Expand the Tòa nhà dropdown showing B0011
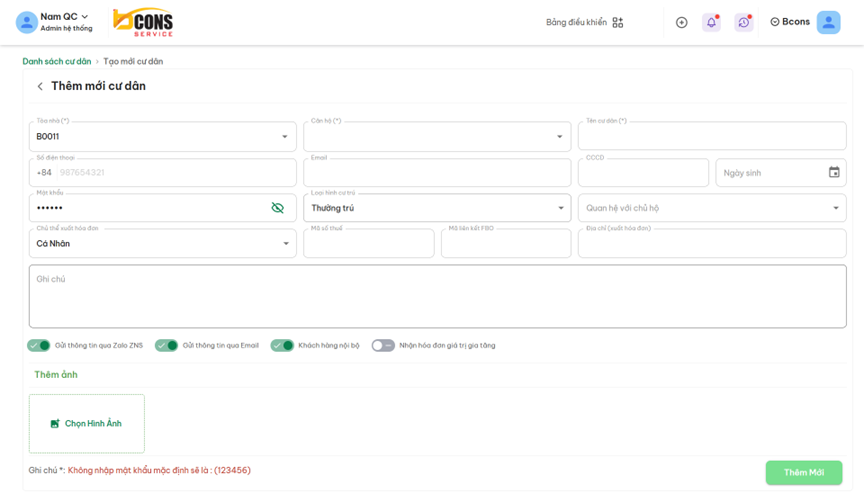The image size is (864, 502). click(285, 137)
